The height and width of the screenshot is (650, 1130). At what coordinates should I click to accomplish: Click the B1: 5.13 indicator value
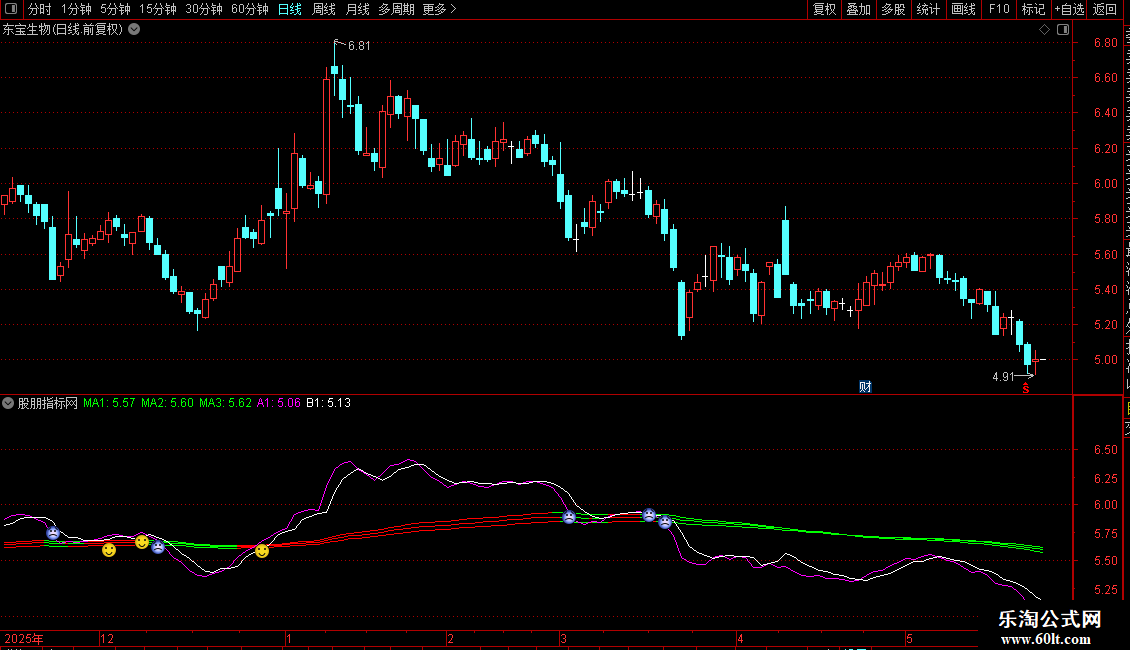[329, 403]
